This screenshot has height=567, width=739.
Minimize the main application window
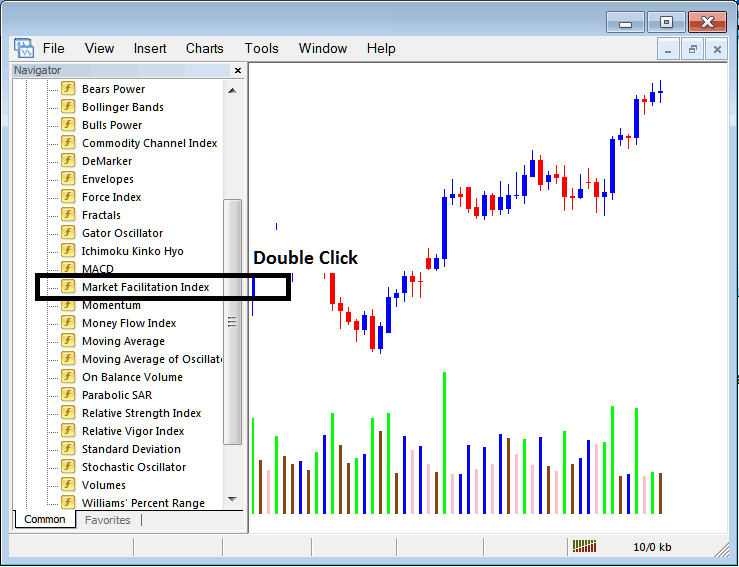(625, 22)
